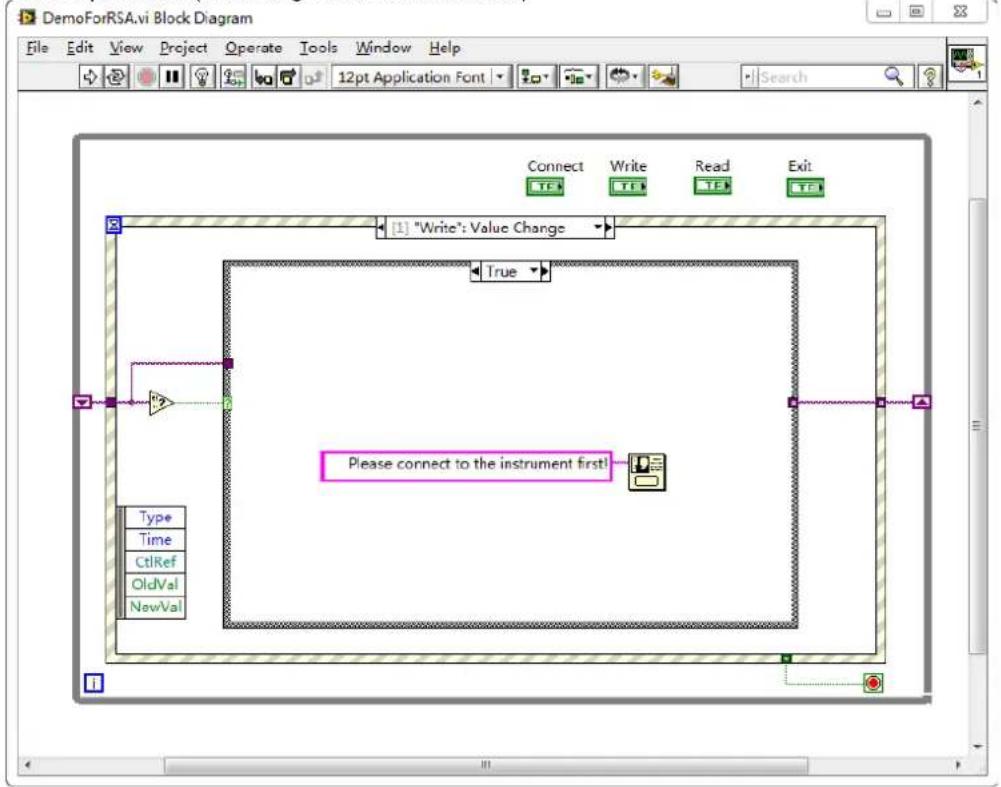
Task: Open the Operate menu
Action: [253, 48]
